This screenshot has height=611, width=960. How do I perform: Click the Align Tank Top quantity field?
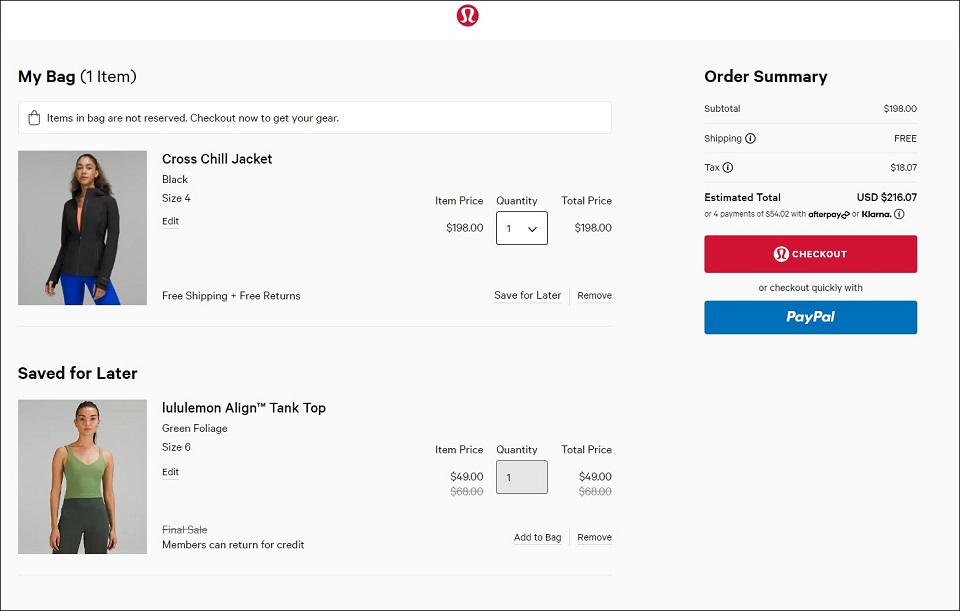click(x=522, y=477)
